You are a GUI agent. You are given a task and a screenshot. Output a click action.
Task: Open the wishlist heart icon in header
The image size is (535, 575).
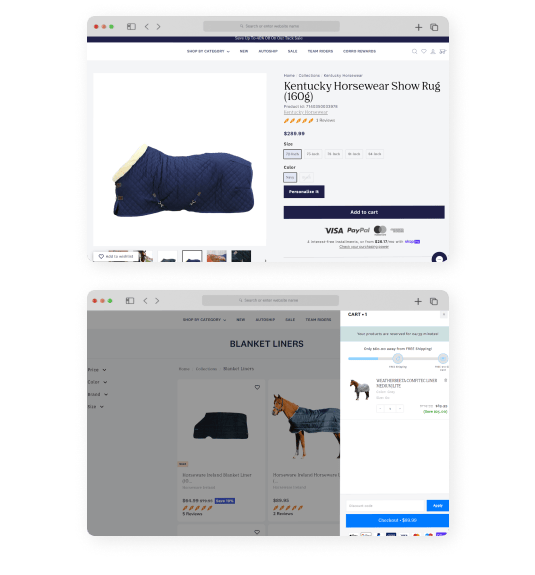(x=424, y=51)
